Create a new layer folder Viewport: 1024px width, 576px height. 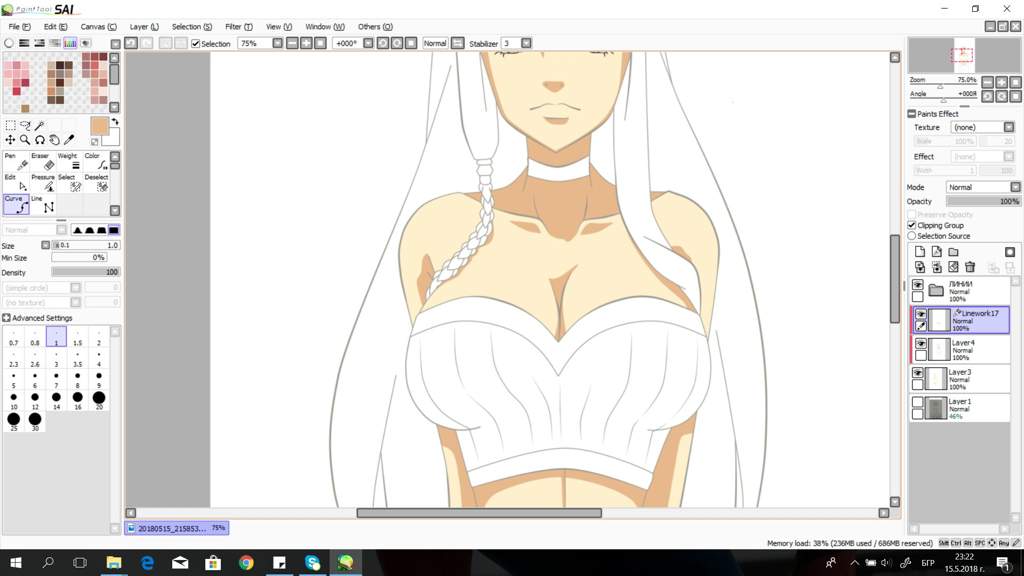click(x=953, y=252)
